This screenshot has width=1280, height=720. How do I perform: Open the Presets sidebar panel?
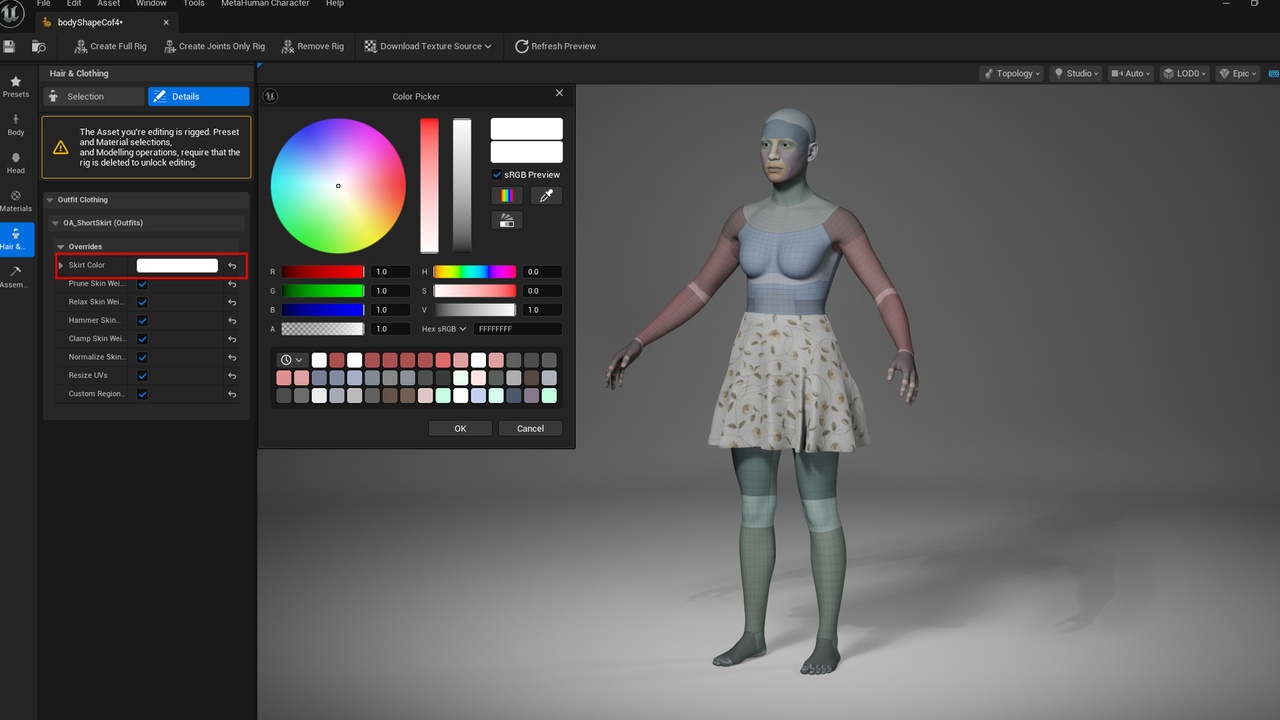pos(16,86)
